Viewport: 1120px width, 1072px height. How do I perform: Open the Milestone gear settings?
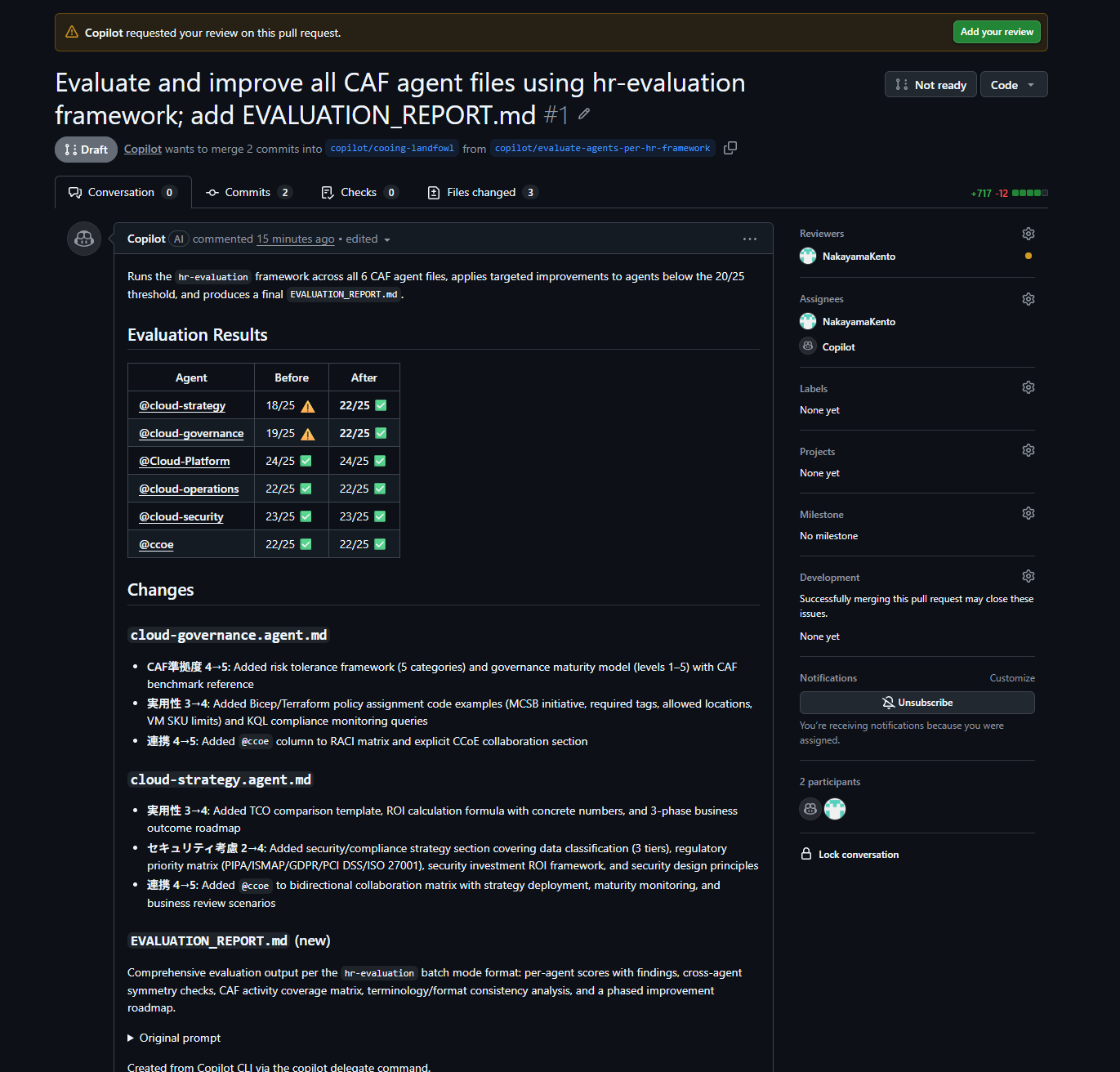pyautogui.click(x=1028, y=513)
